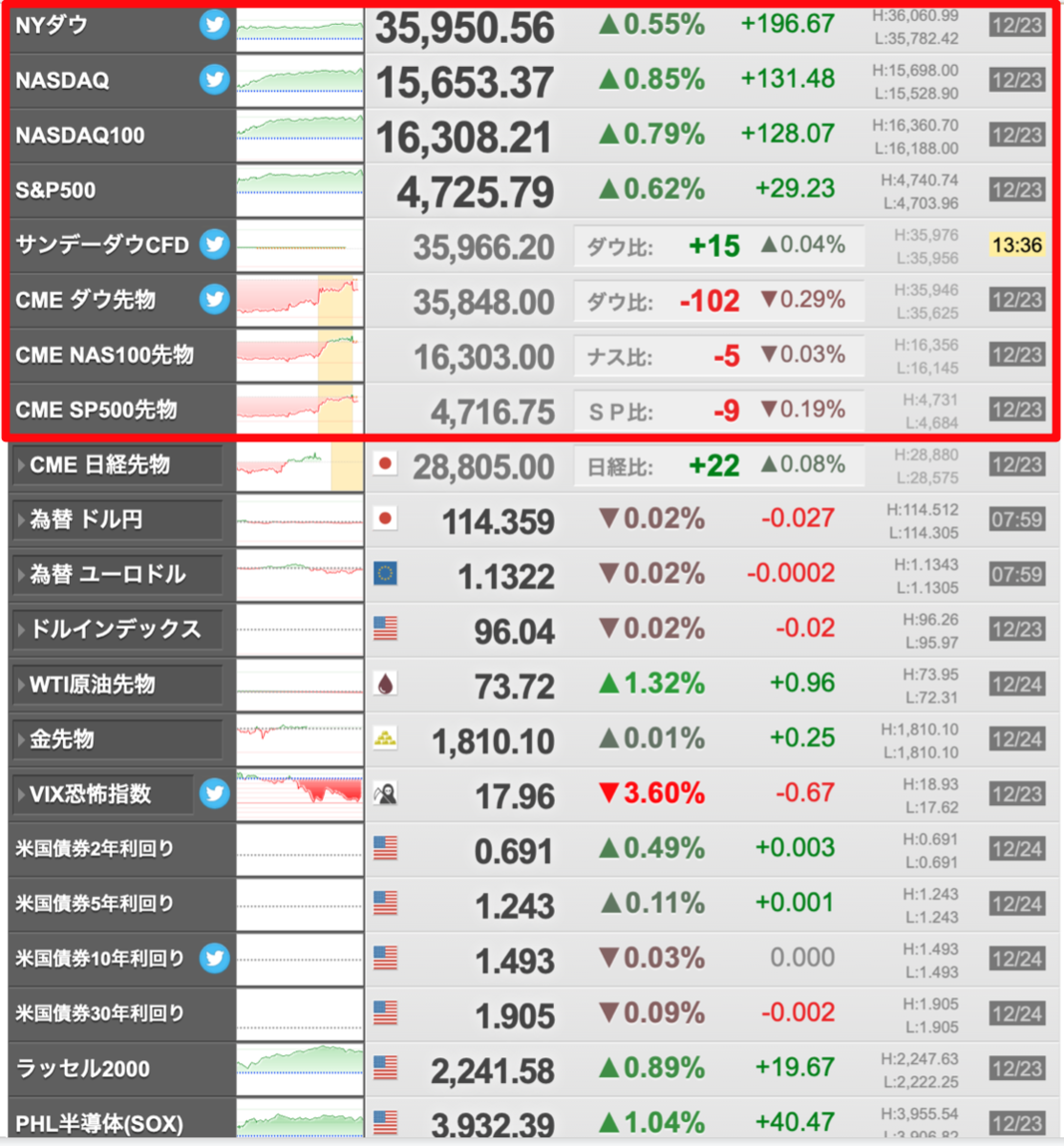Viewport: 1064px width, 1146px height.
Task: Open the CME ダウ先物 mini chart
Action: pos(300,301)
